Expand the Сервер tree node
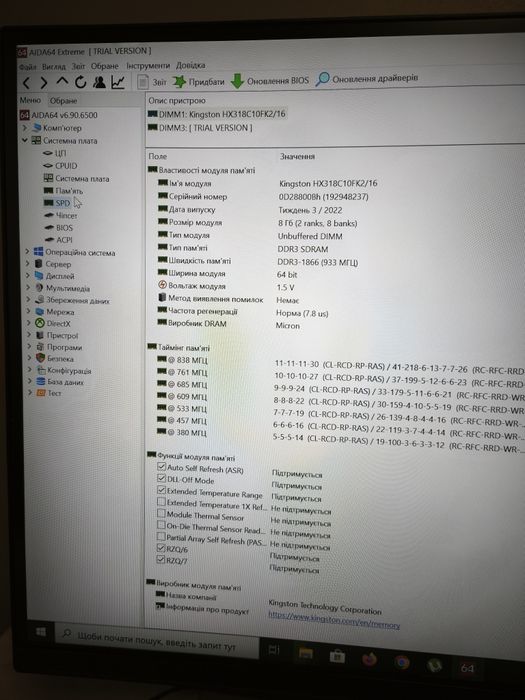 28,264
